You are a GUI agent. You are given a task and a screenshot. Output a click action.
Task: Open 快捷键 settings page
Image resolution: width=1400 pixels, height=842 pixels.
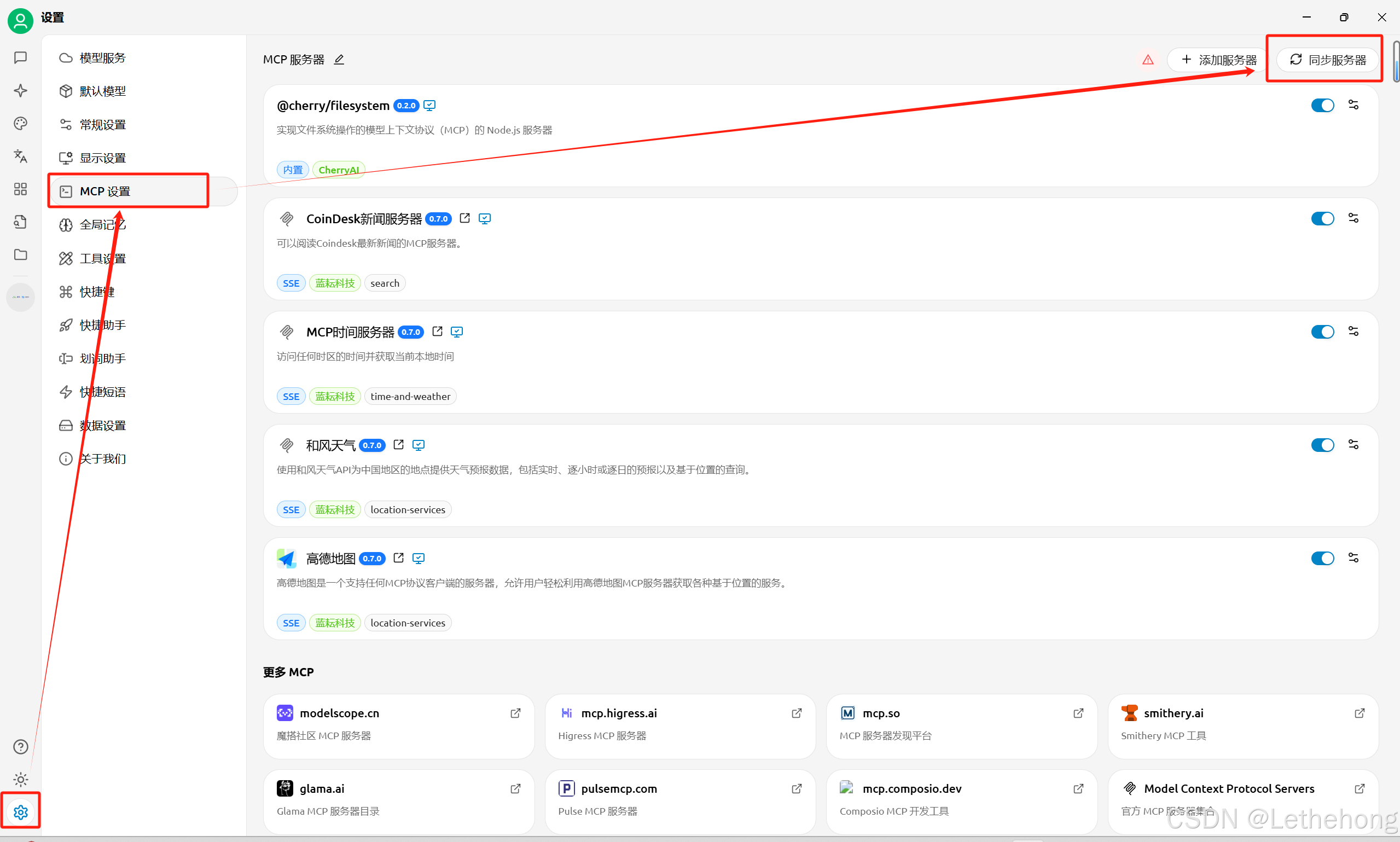tap(143, 292)
